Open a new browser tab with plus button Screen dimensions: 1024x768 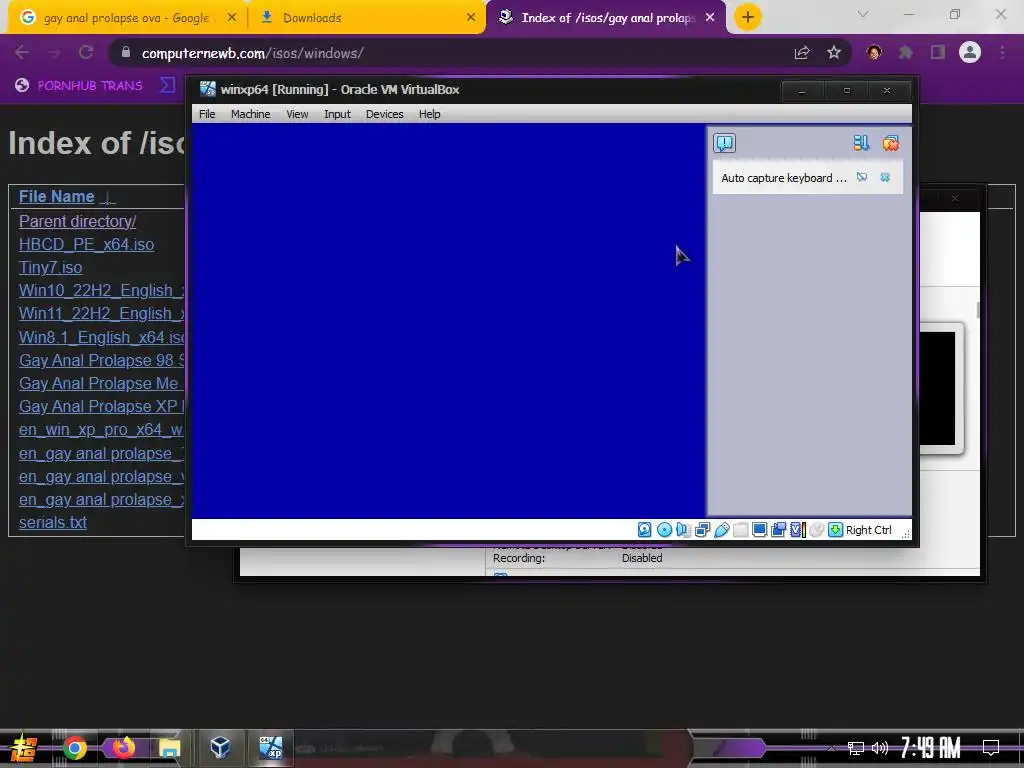point(748,17)
